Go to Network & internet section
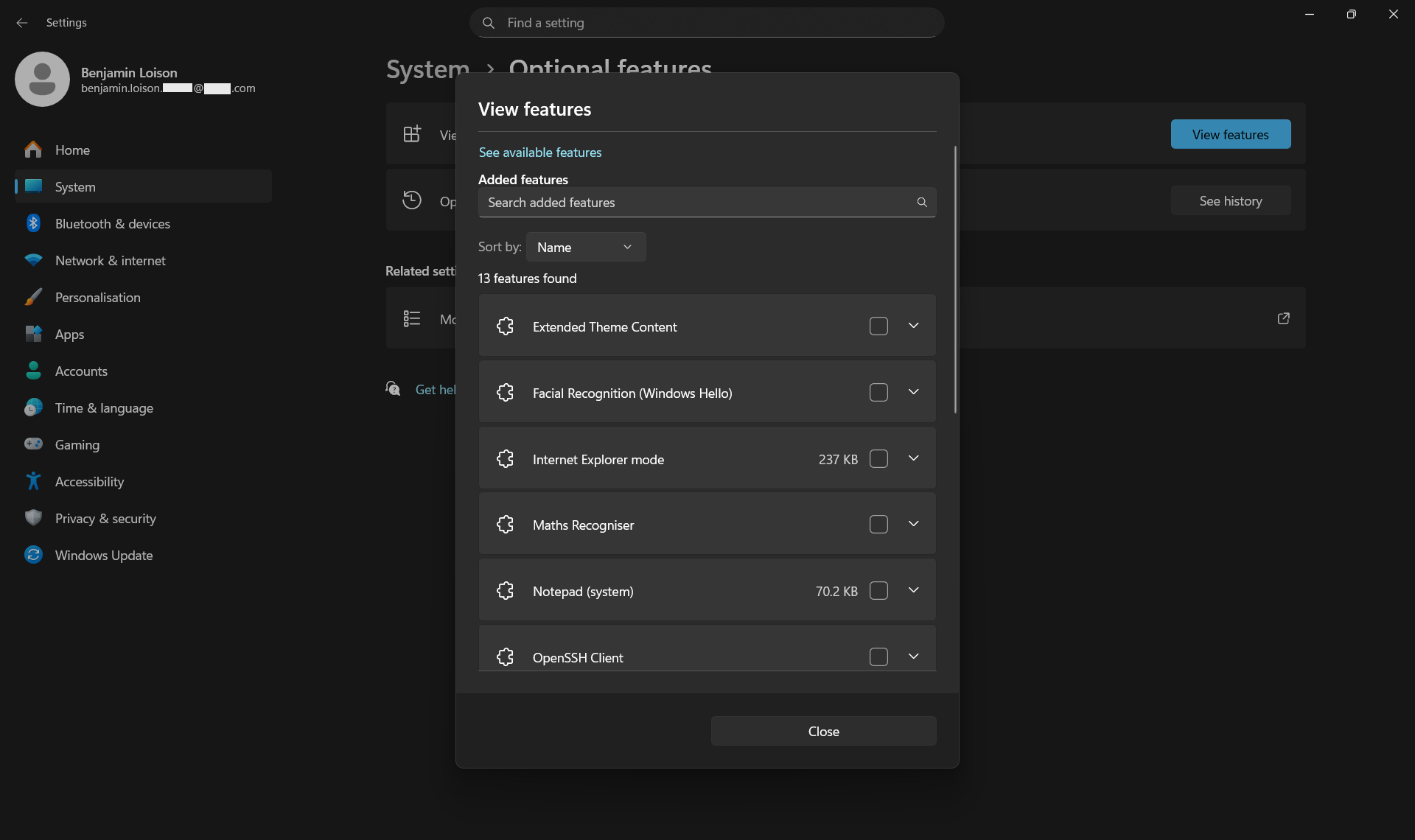 coord(111,261)
